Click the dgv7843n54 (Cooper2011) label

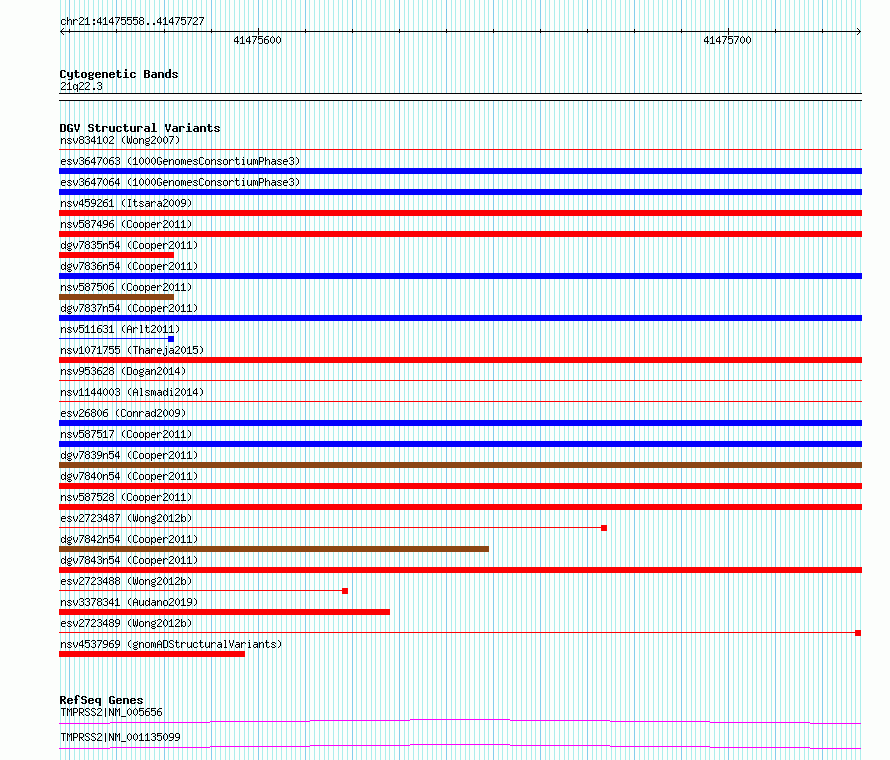coord(129,560)
